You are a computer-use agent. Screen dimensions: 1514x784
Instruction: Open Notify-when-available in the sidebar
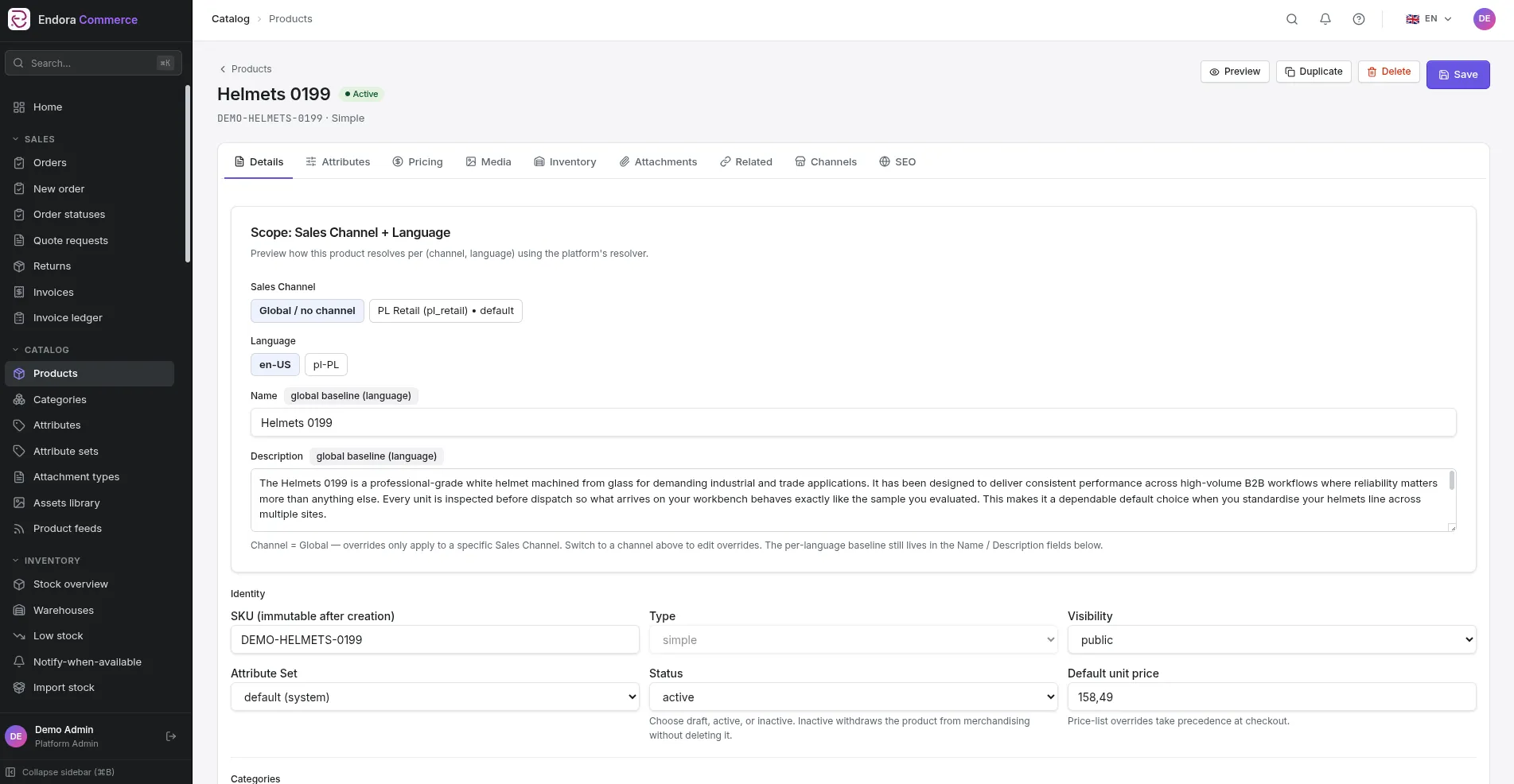(89, 662)
